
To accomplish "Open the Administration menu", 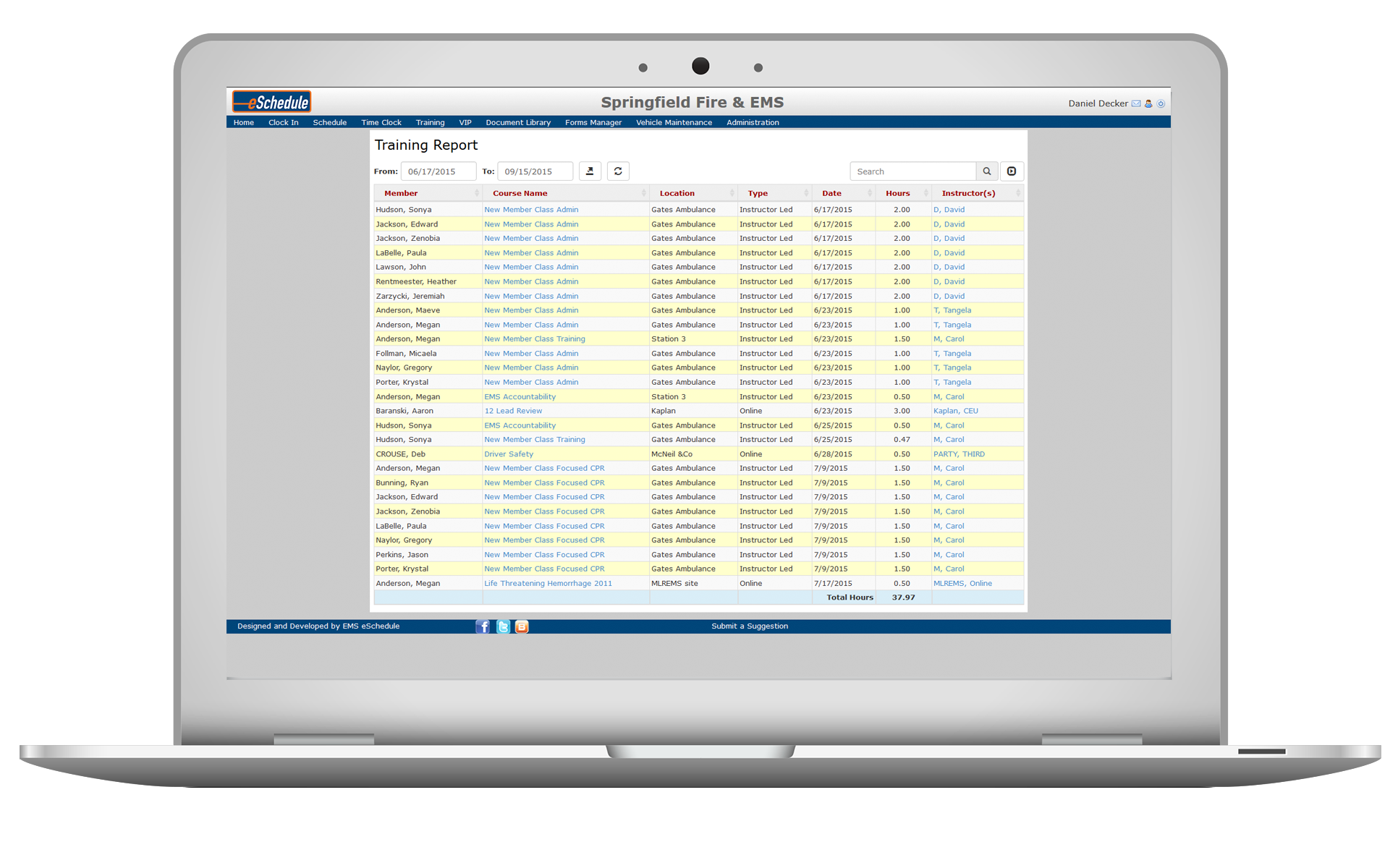I will (753, 122).
